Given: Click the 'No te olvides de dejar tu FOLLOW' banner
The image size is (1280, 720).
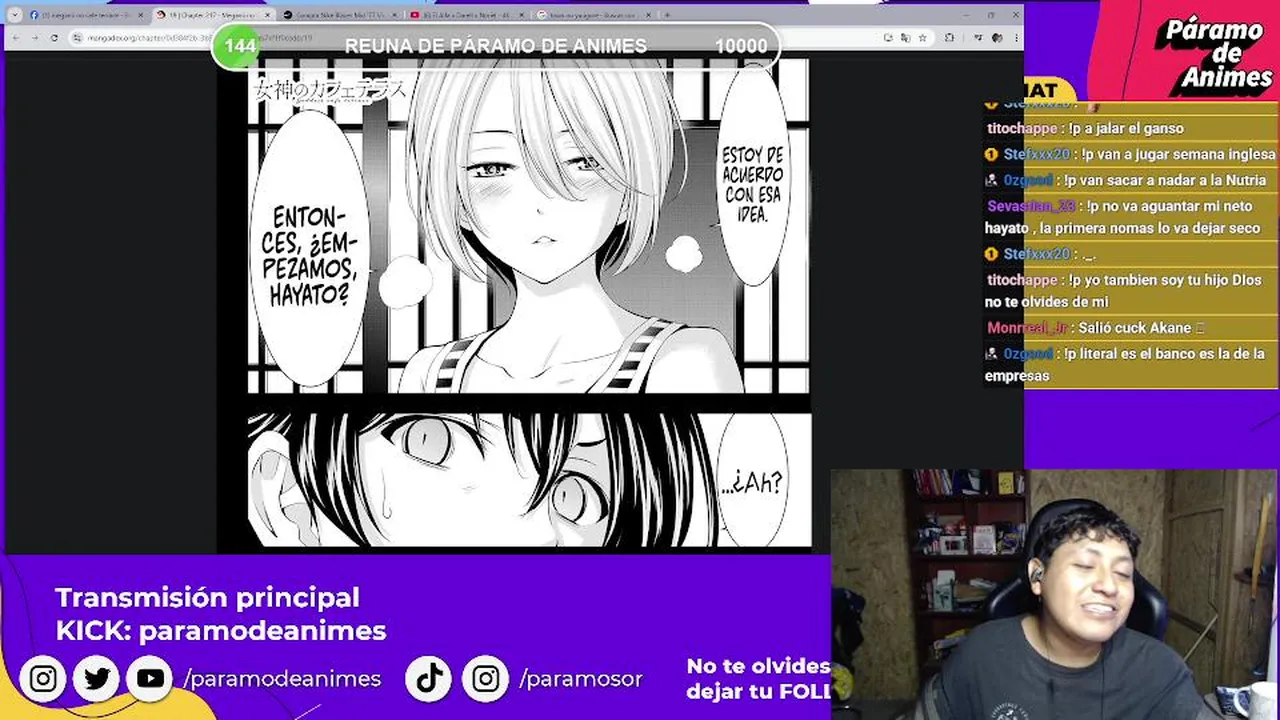Looking at the screenshot, I should click(758, 678).
